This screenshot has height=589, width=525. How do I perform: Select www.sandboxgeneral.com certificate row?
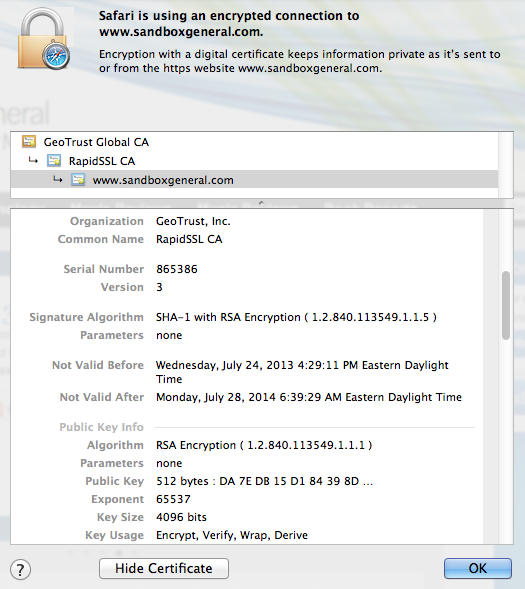click(x=254, y=180)
